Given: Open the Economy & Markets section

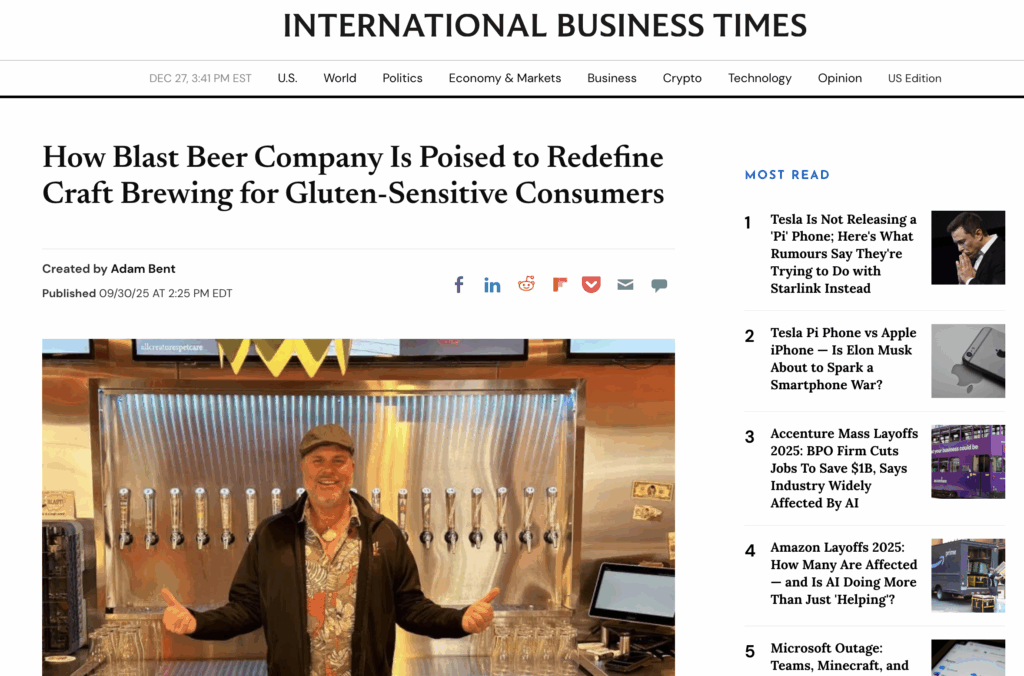Looking at the screenshot, I should [x=505, y=78].
